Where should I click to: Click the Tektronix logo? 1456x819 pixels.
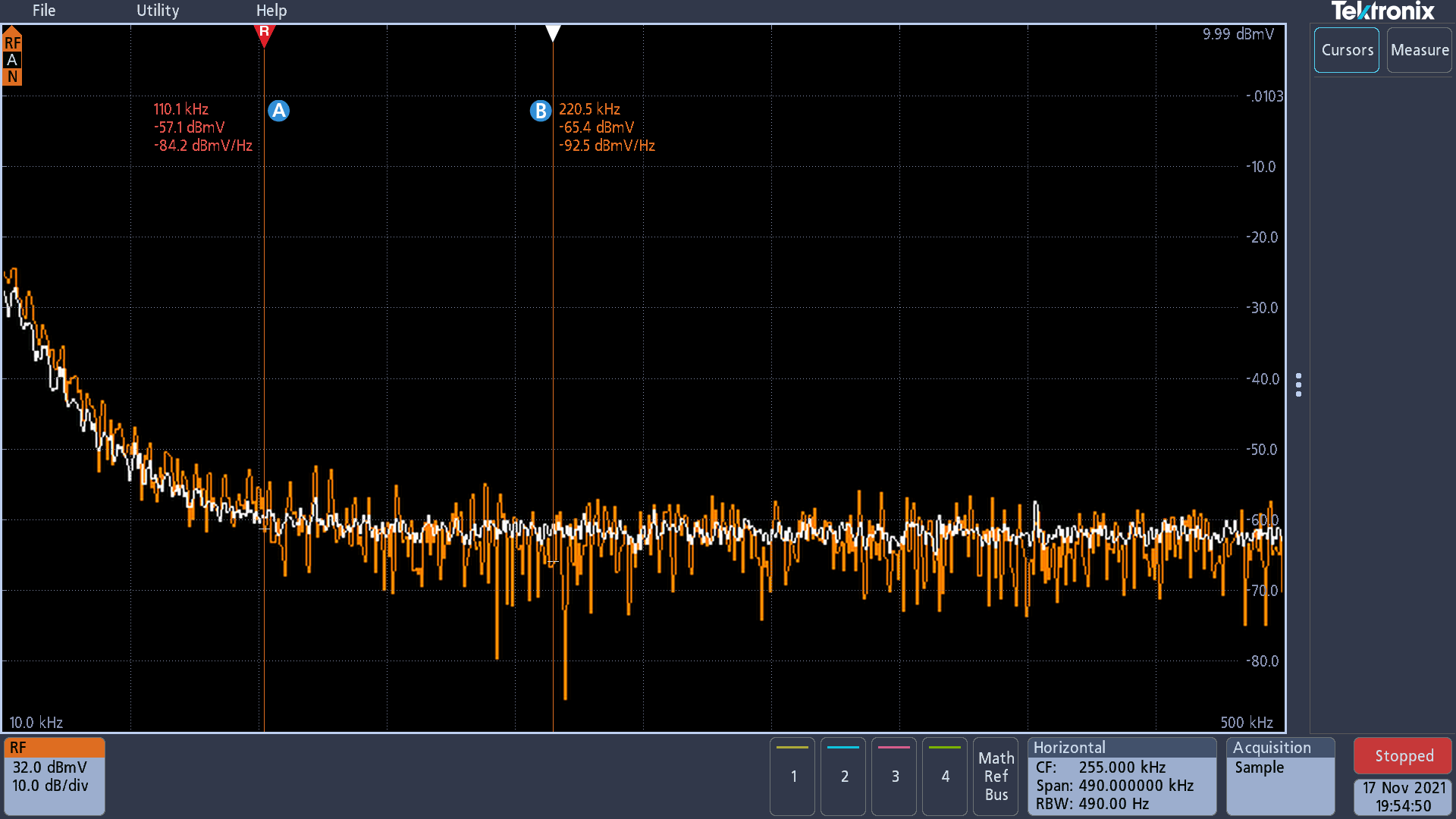click(1382, 11)
